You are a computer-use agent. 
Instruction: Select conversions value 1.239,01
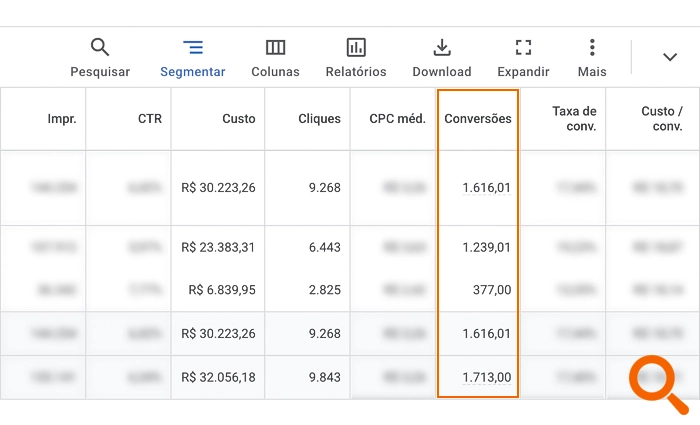pyautogui.click(x=487, y=247)
